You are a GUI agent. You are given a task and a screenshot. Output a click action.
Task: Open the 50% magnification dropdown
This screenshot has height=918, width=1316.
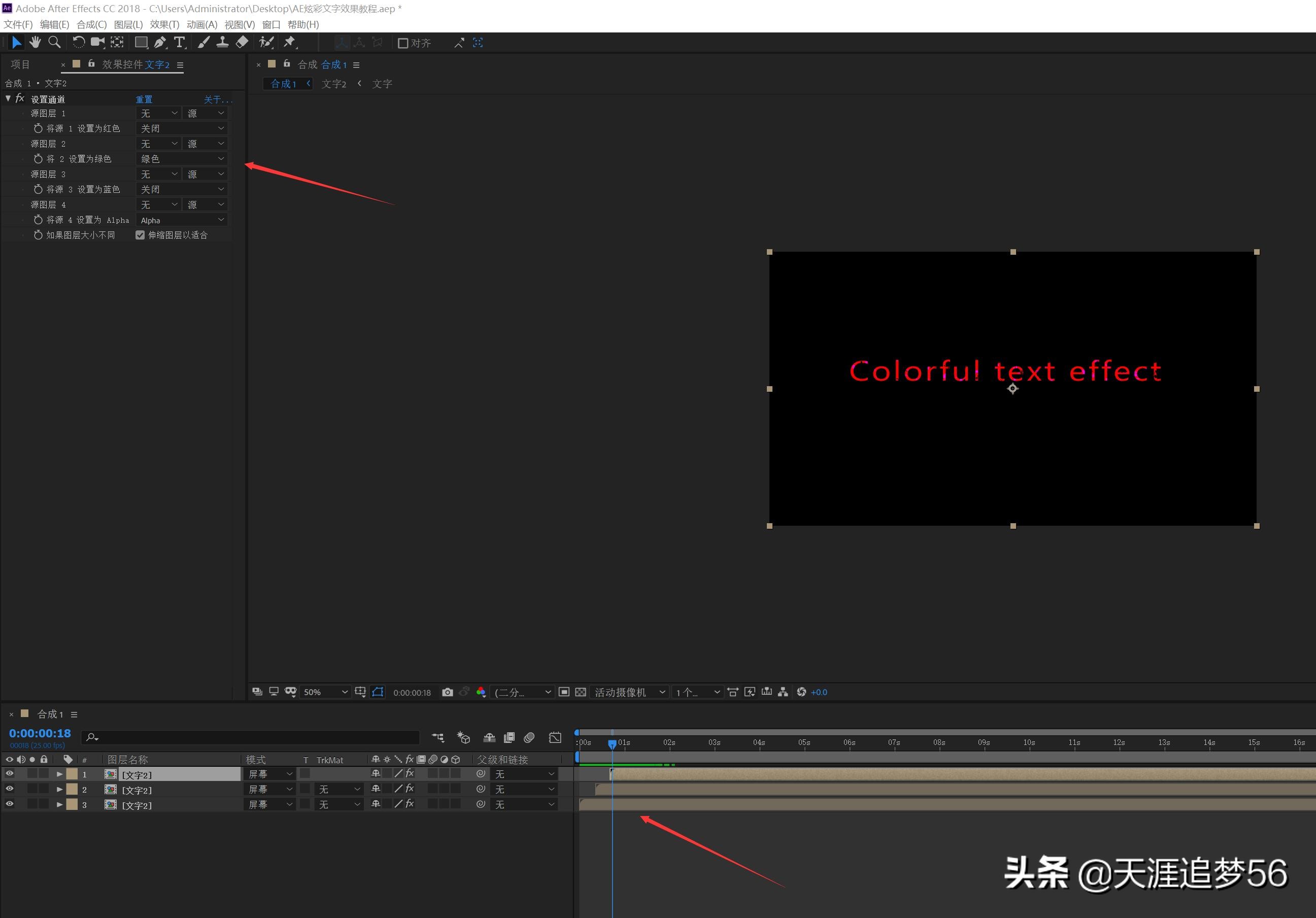coord(324,692)
